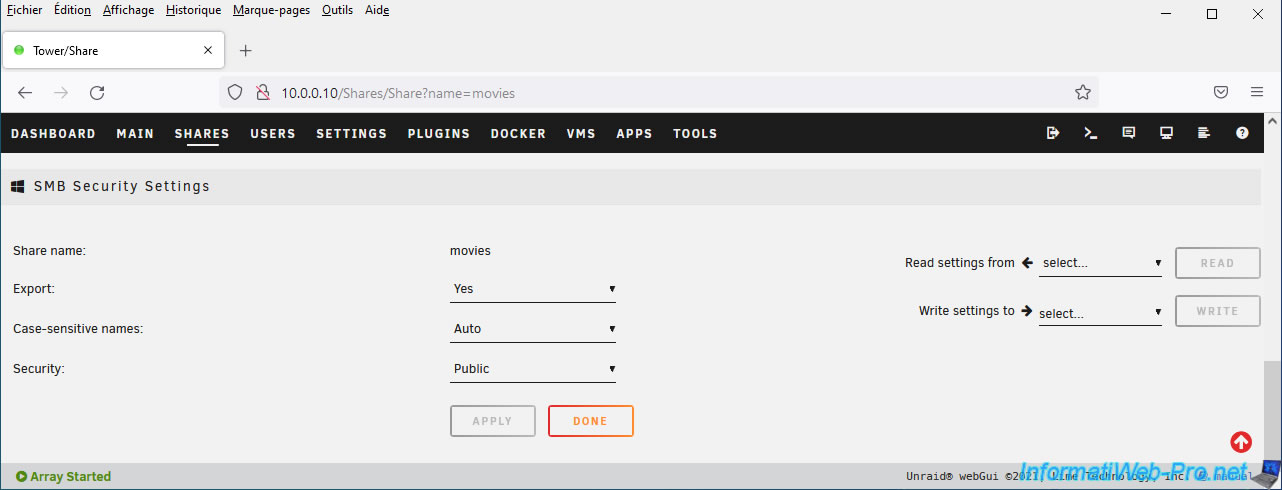The width and height of the screenshot is (1282, 490).
Task: Click the red back-to-top arrow icon
Action: coord(1241,442)
